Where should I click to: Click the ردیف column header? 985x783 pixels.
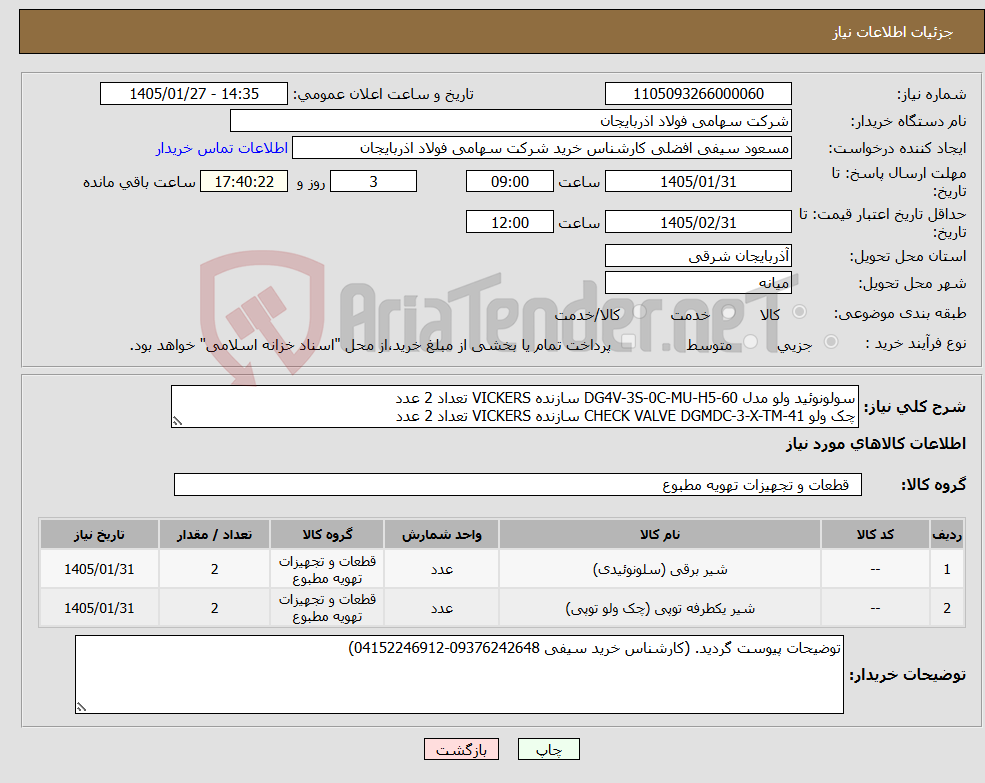(x=947, y=534)
